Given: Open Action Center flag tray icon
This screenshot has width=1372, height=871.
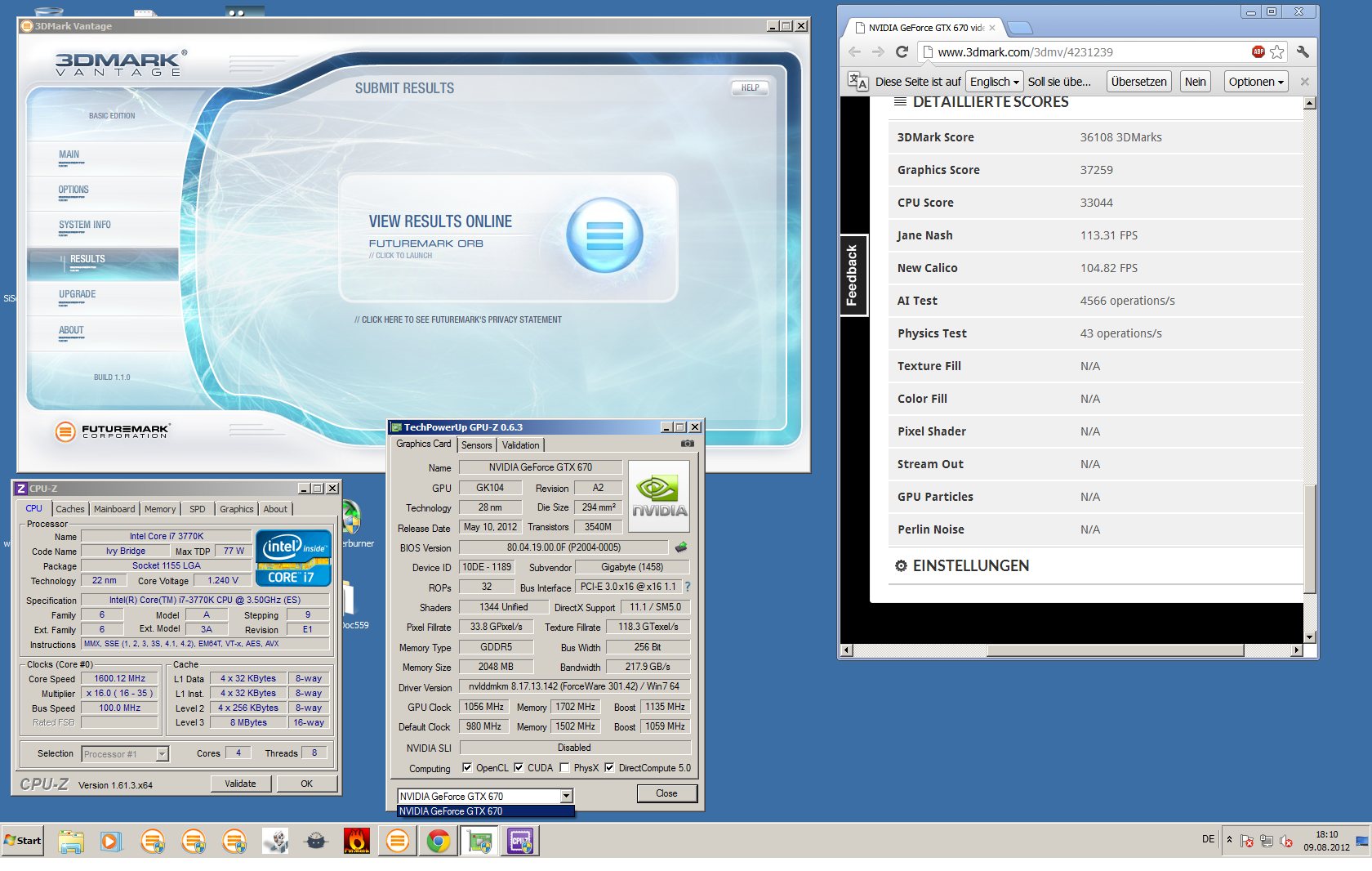Looking at the screenshot, I should coord(1247,841).
